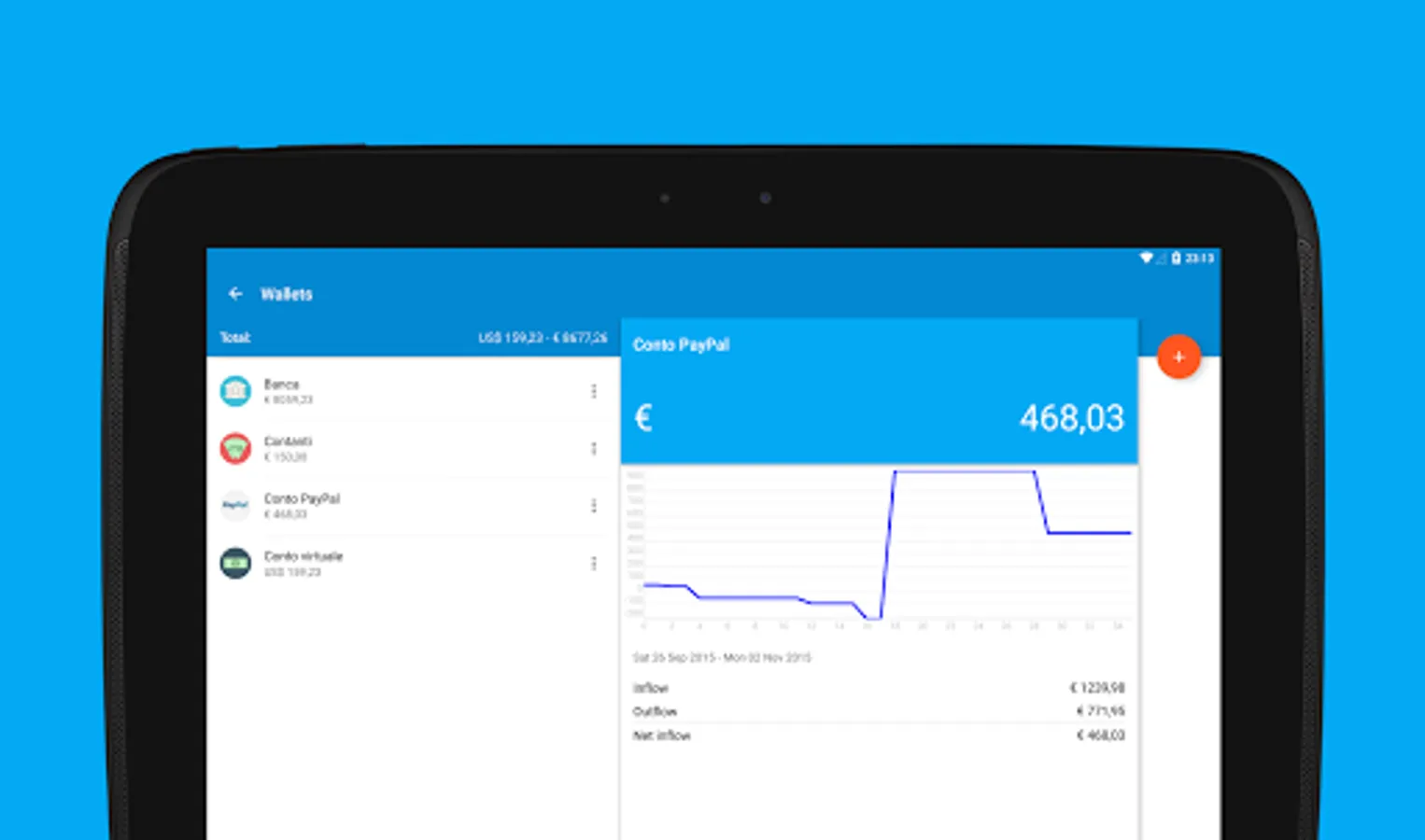Open the Contanti row overflow menu
The image size is (1425, 840).
tap(594, 449)
